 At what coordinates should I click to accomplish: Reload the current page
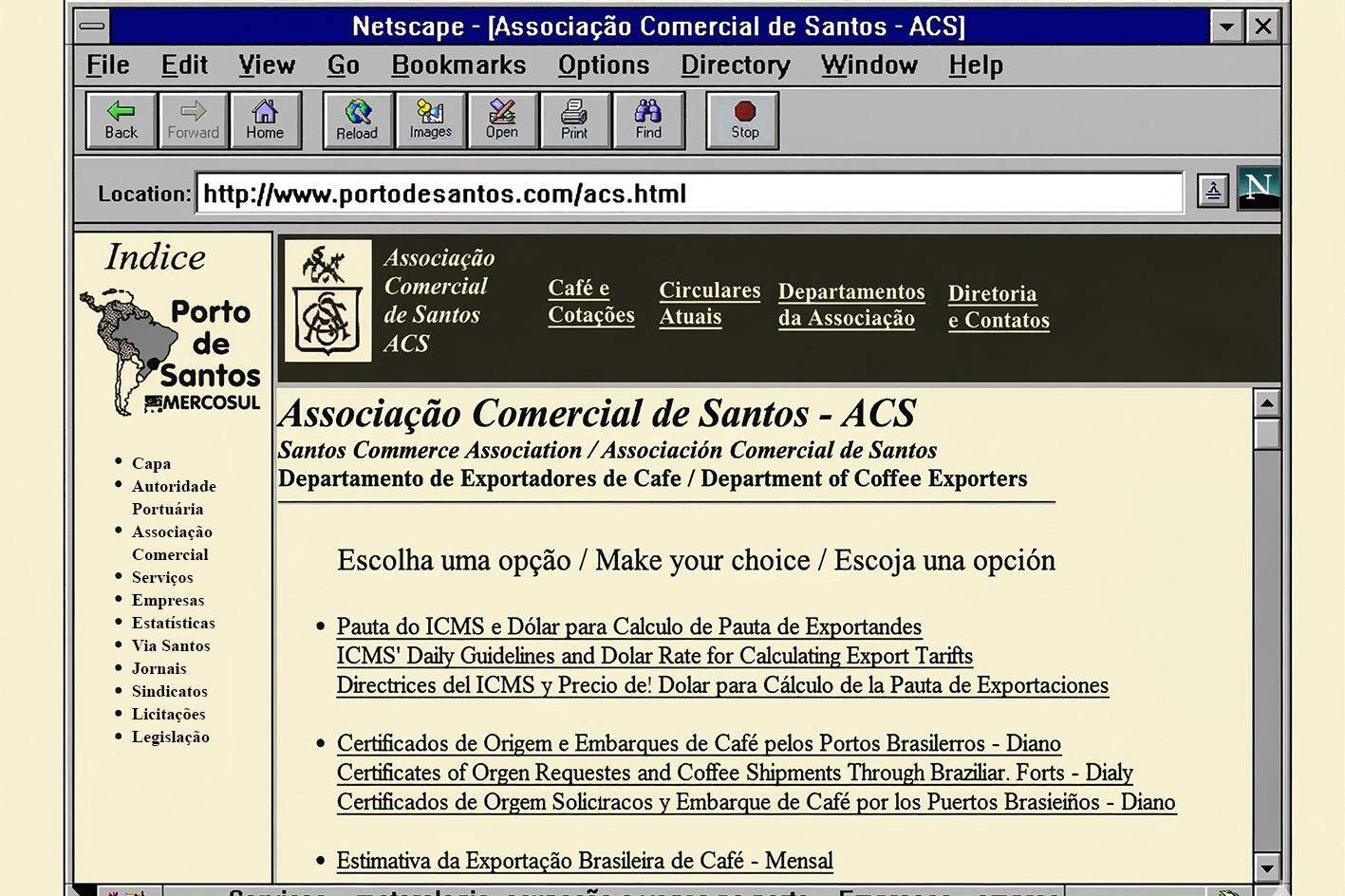point(357,121)
